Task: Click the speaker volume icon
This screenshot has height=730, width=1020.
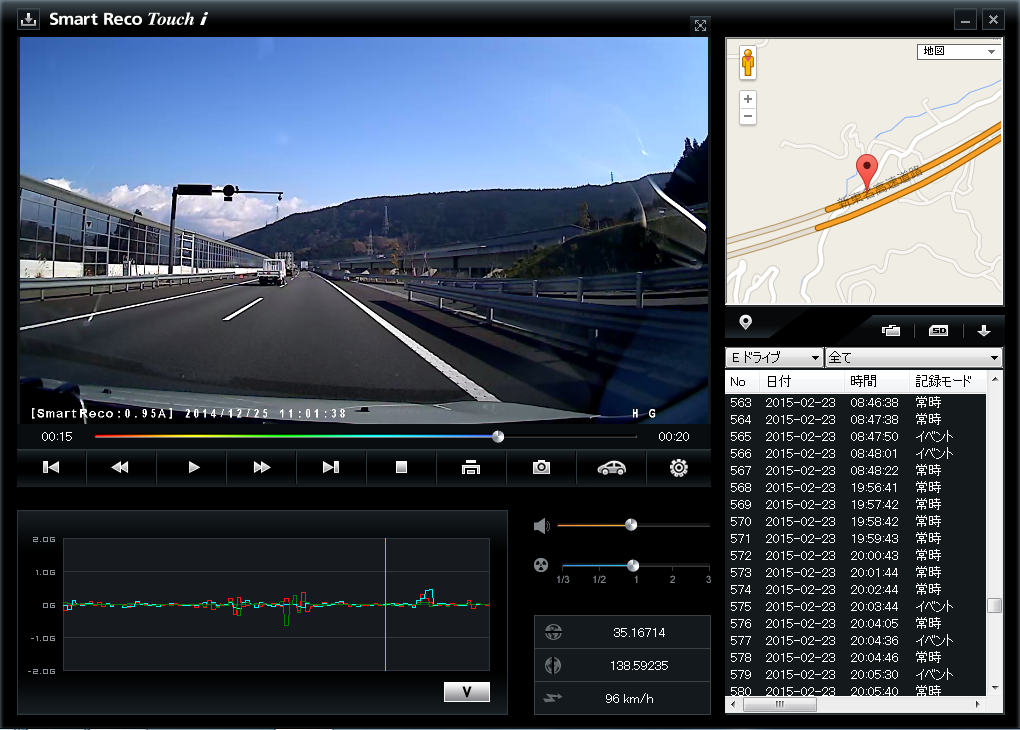Action: coord(541,526)
